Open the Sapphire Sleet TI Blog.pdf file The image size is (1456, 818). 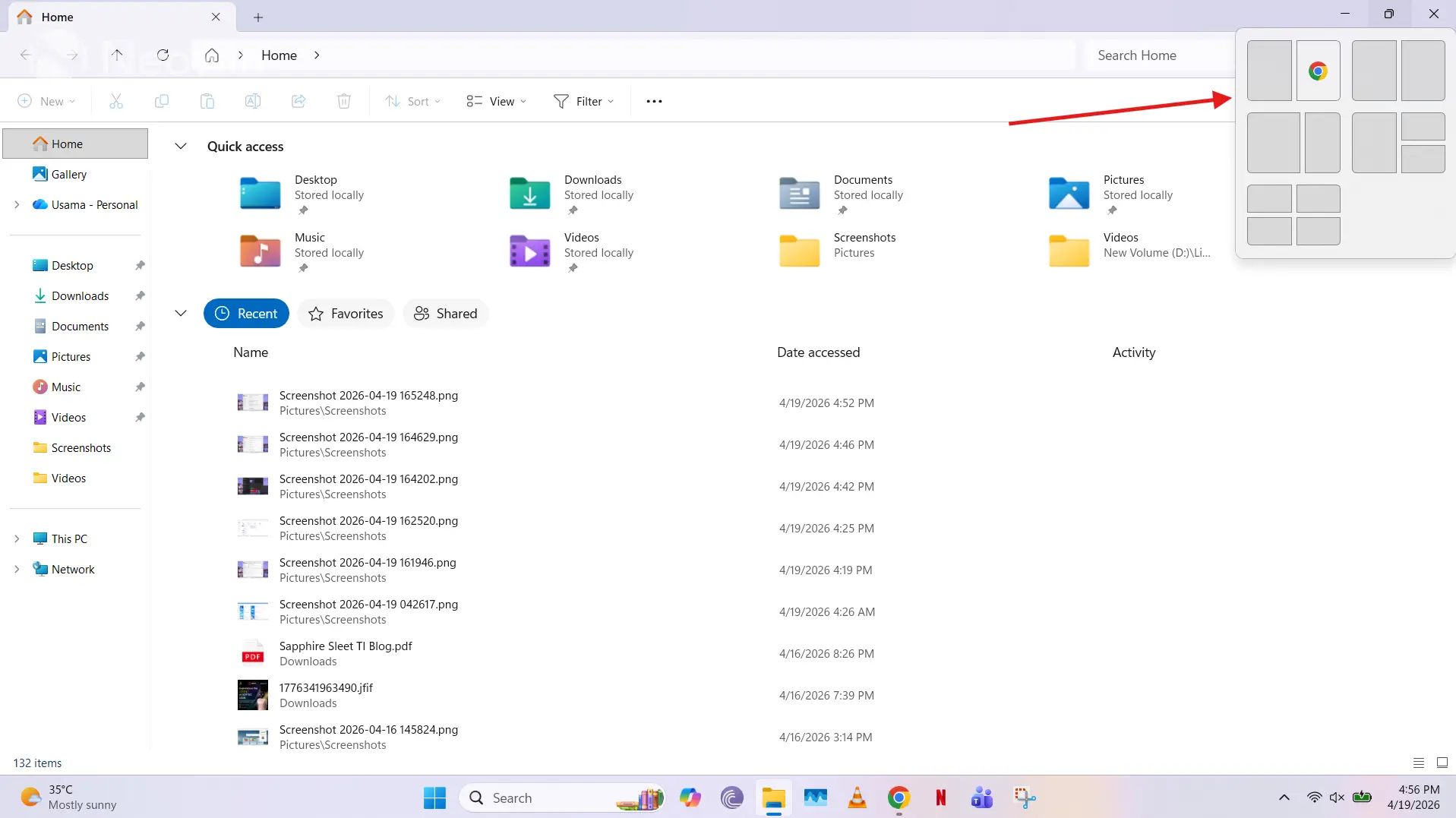click(346, 646)
